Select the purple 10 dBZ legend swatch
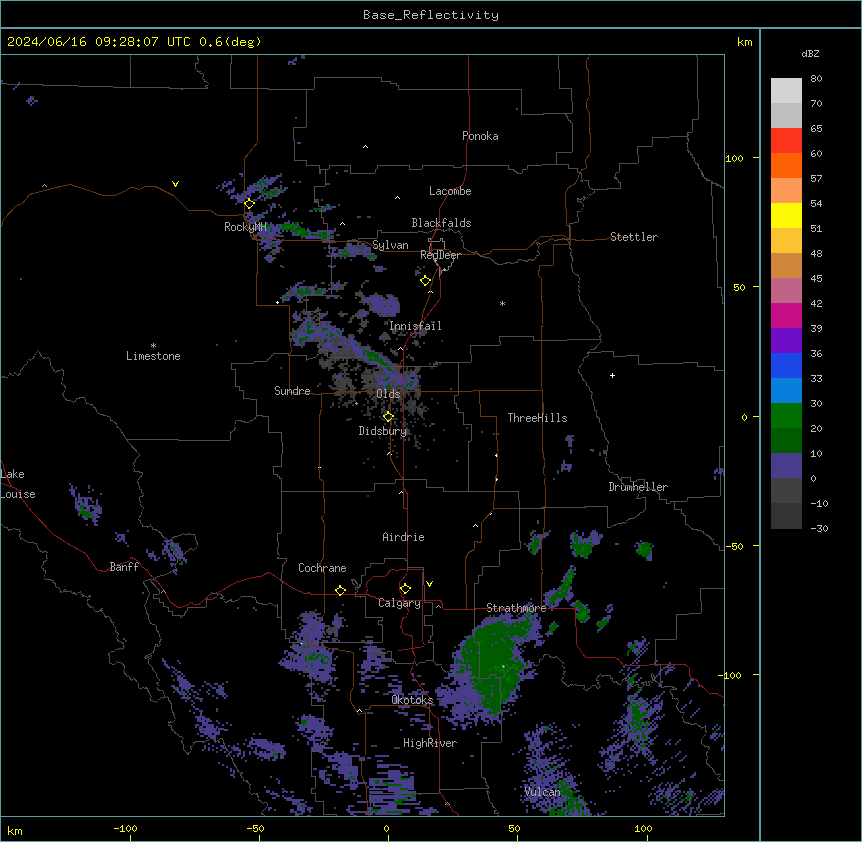 pos(786,466)
